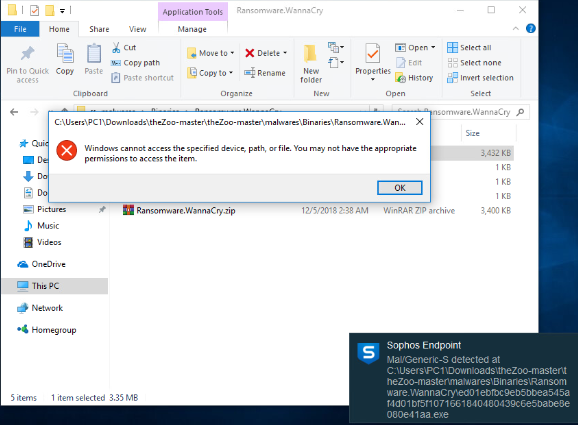Click the Copy icon in Clipboard group
Image resolution: width=578 pixels, height=425 pixels.
coord(65,53)
